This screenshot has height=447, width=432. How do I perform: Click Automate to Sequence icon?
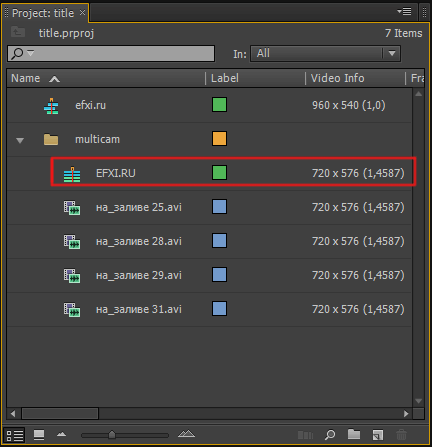305,435
